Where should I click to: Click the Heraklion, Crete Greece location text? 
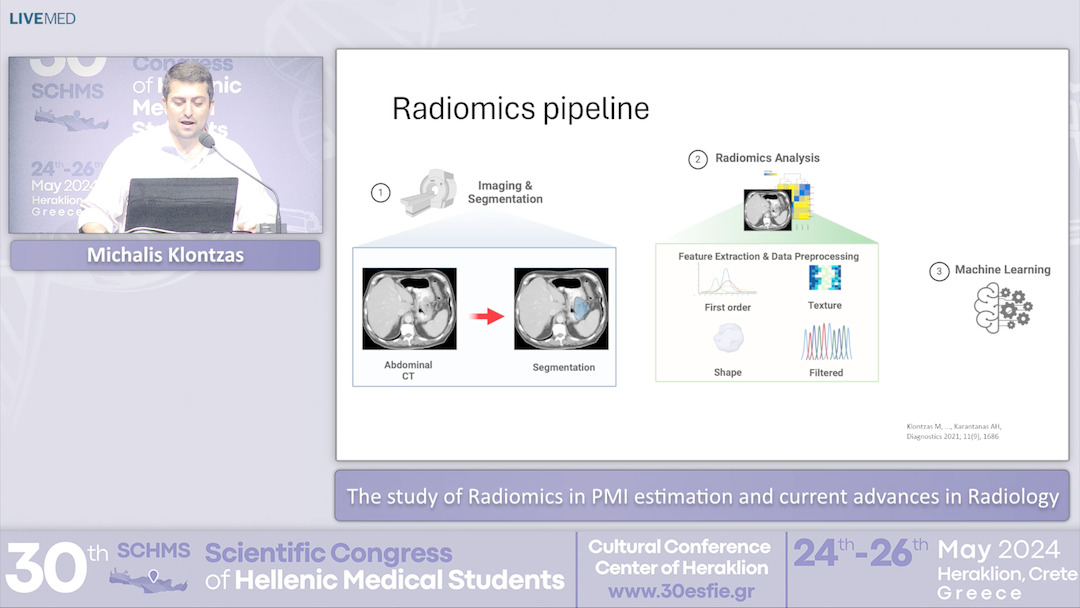click(x=1006, y=583)
